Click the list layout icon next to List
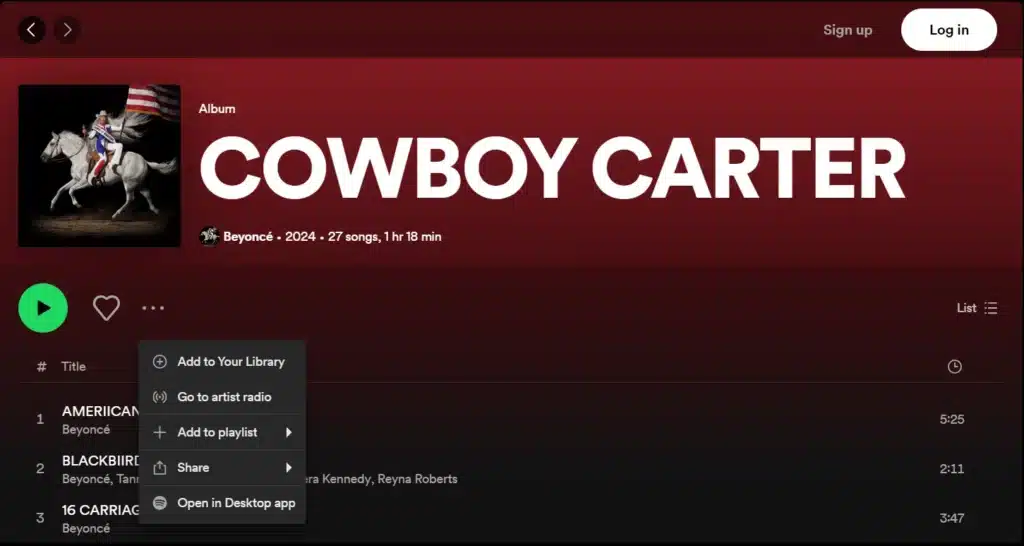The width and height of the screenshot is (1024, 546). click(991, 308)
